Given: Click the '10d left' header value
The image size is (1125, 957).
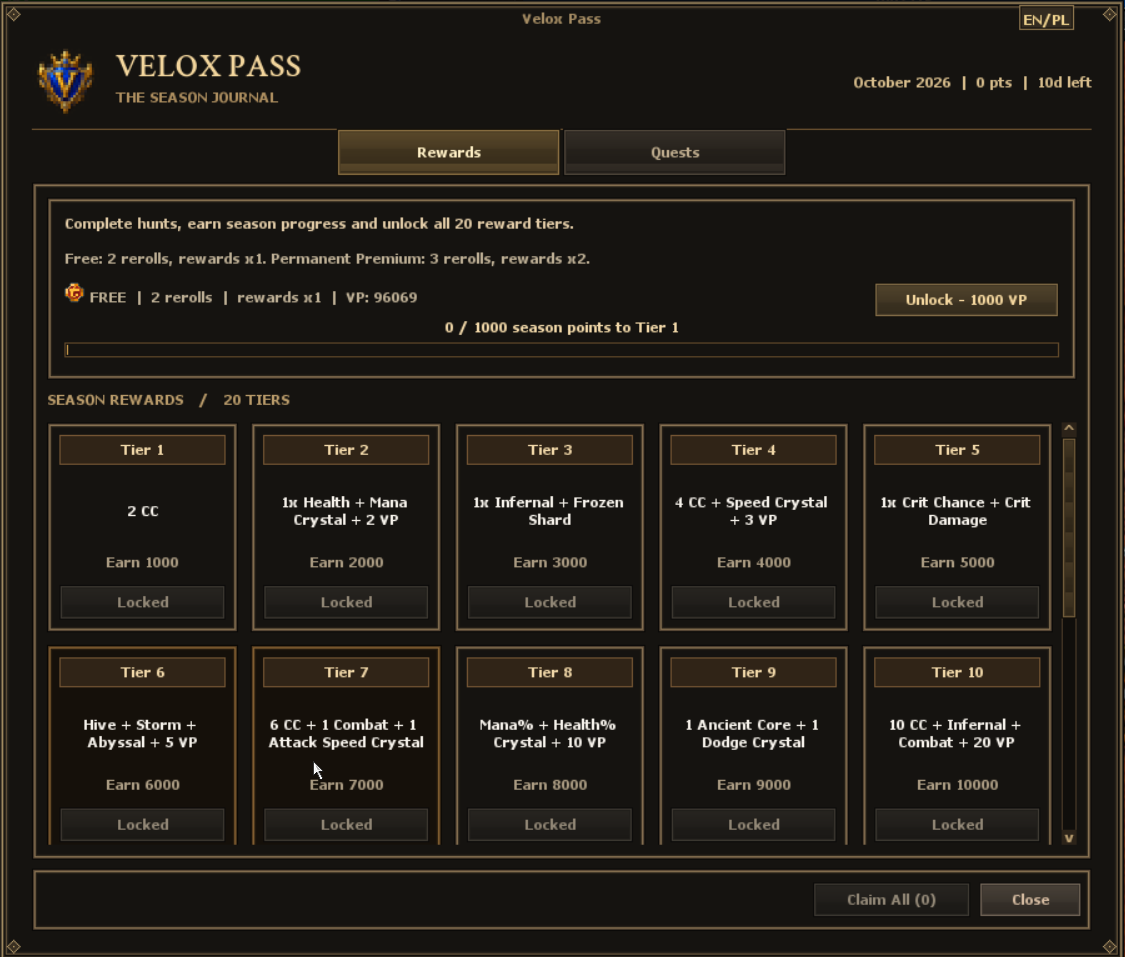Looking at the screenshot, I should pos(1065,82).
